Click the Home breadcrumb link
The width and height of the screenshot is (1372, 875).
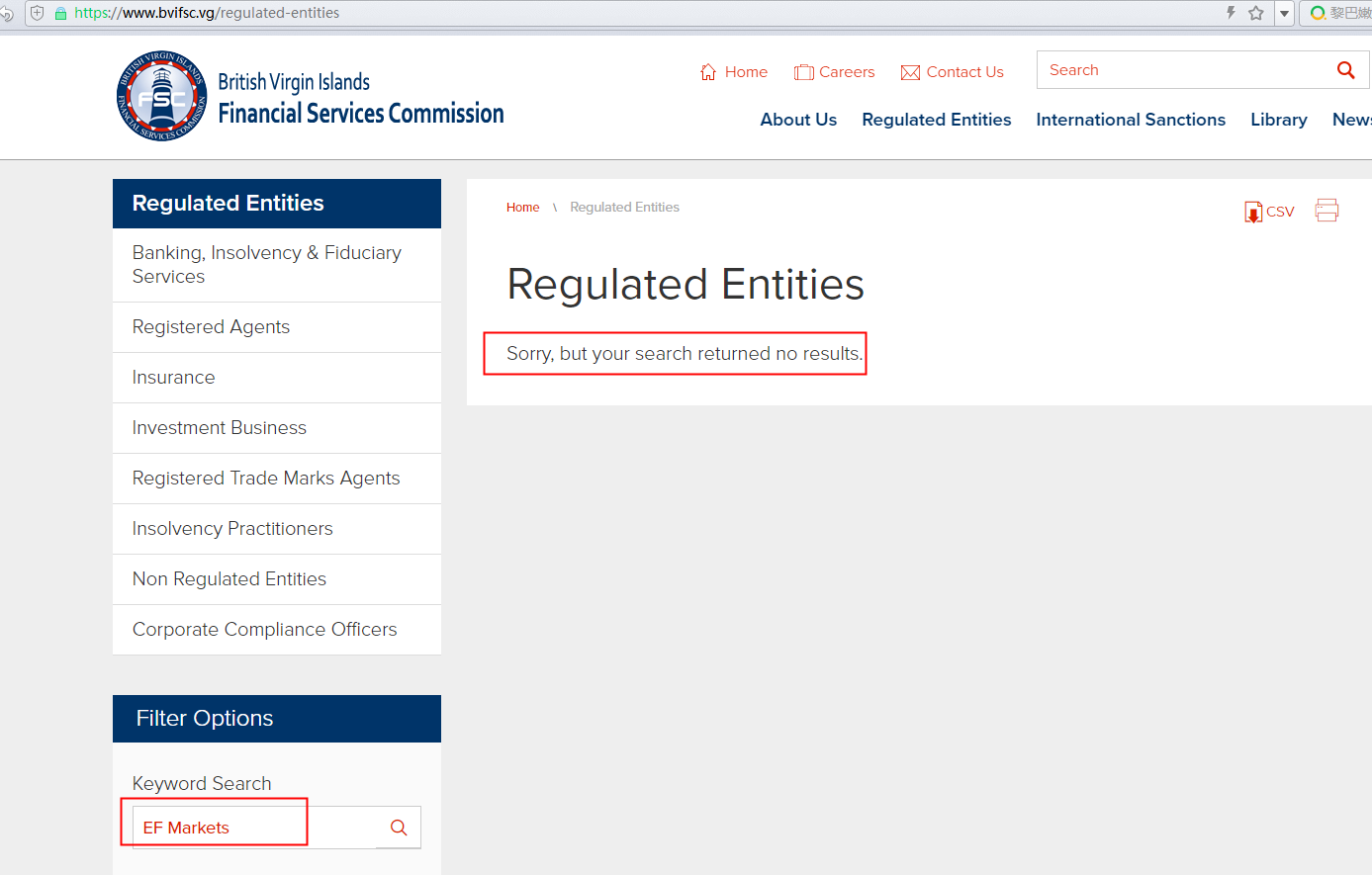point(522,208)
